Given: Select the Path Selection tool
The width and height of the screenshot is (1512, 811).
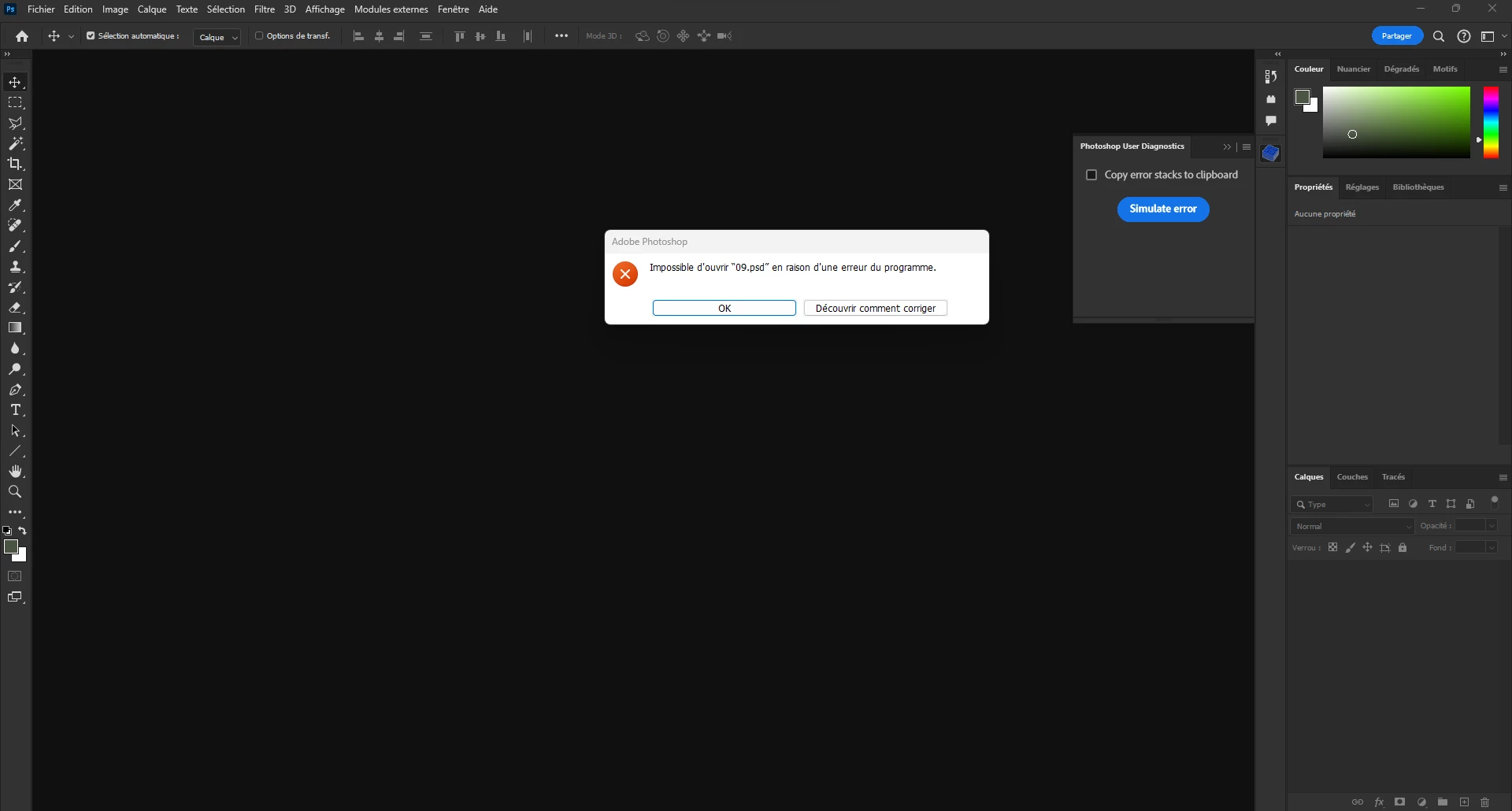Looking at the screenshot, I should 15,431.
